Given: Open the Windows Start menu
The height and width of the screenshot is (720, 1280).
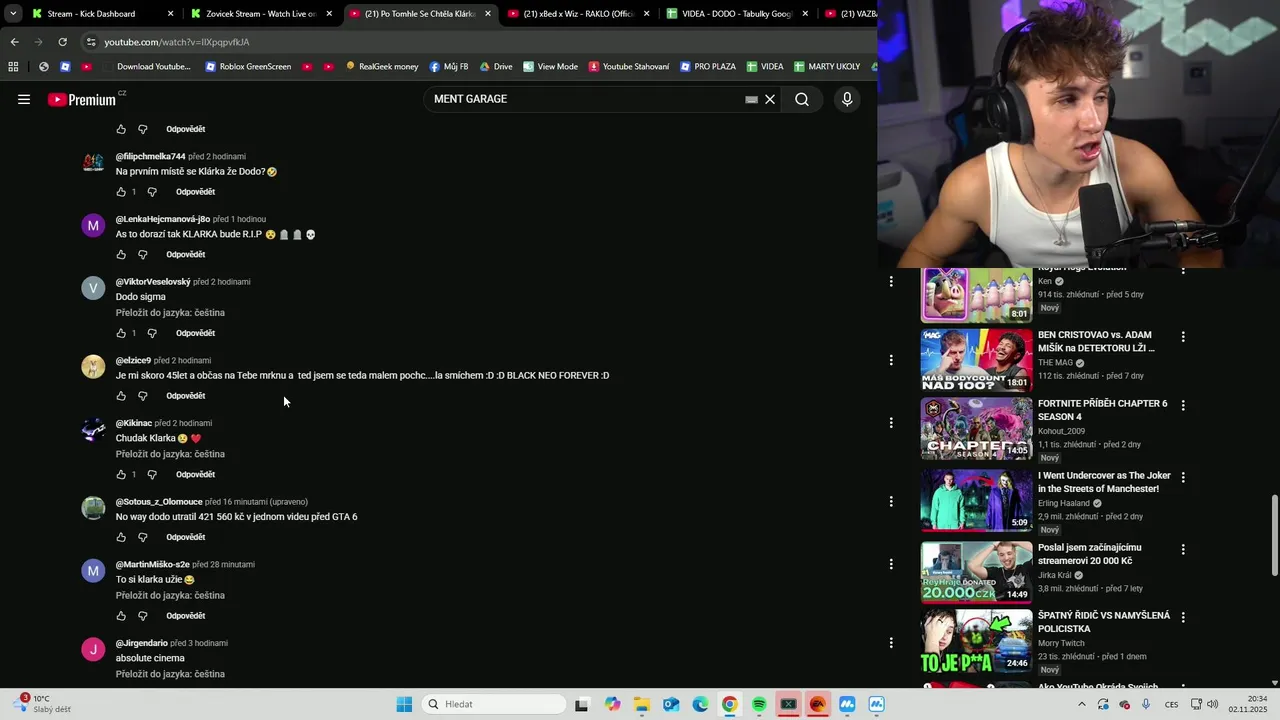Looking at the screenshot, I should coord(404,704).
